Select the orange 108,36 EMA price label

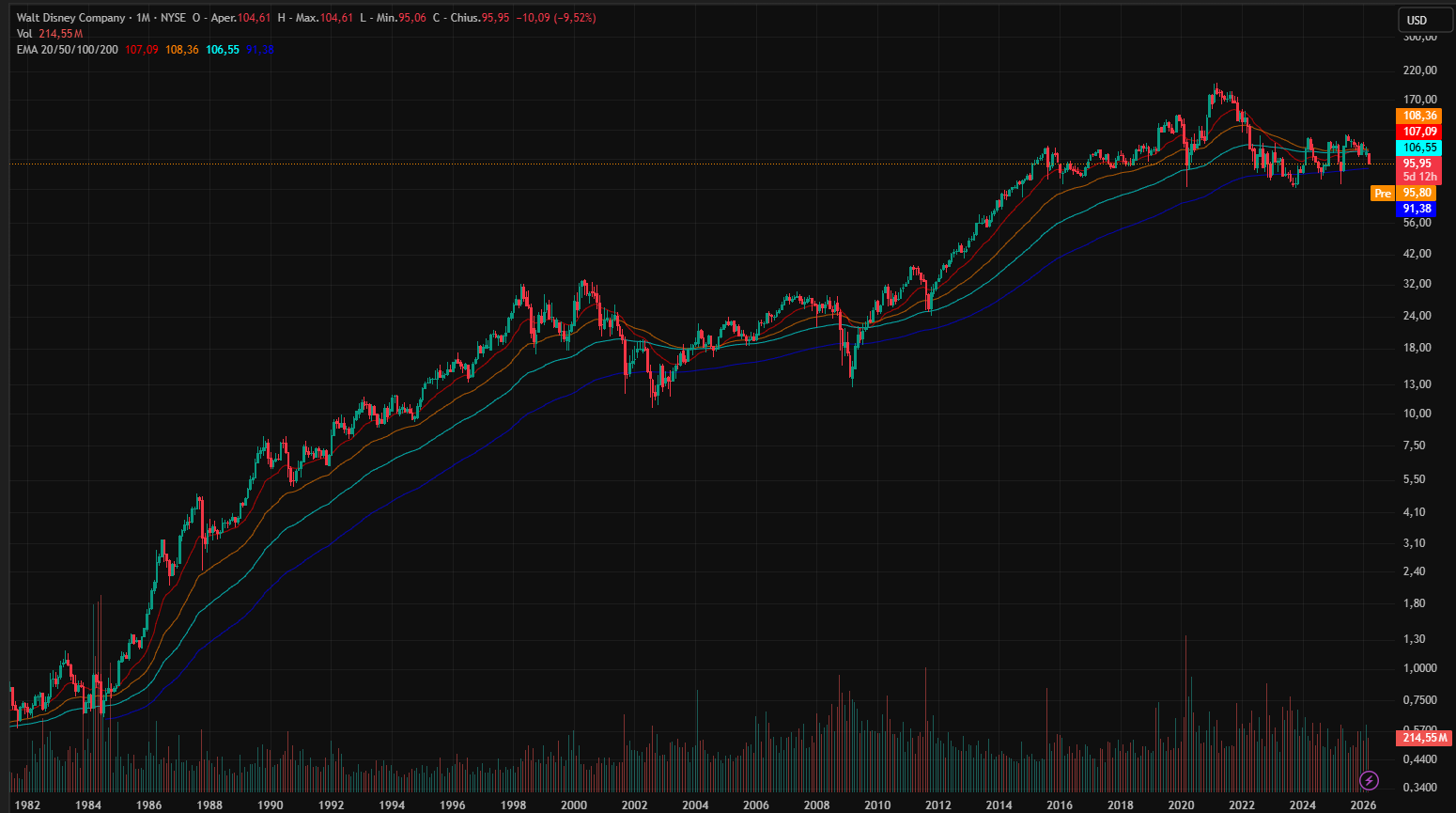tap(1419, 116)
